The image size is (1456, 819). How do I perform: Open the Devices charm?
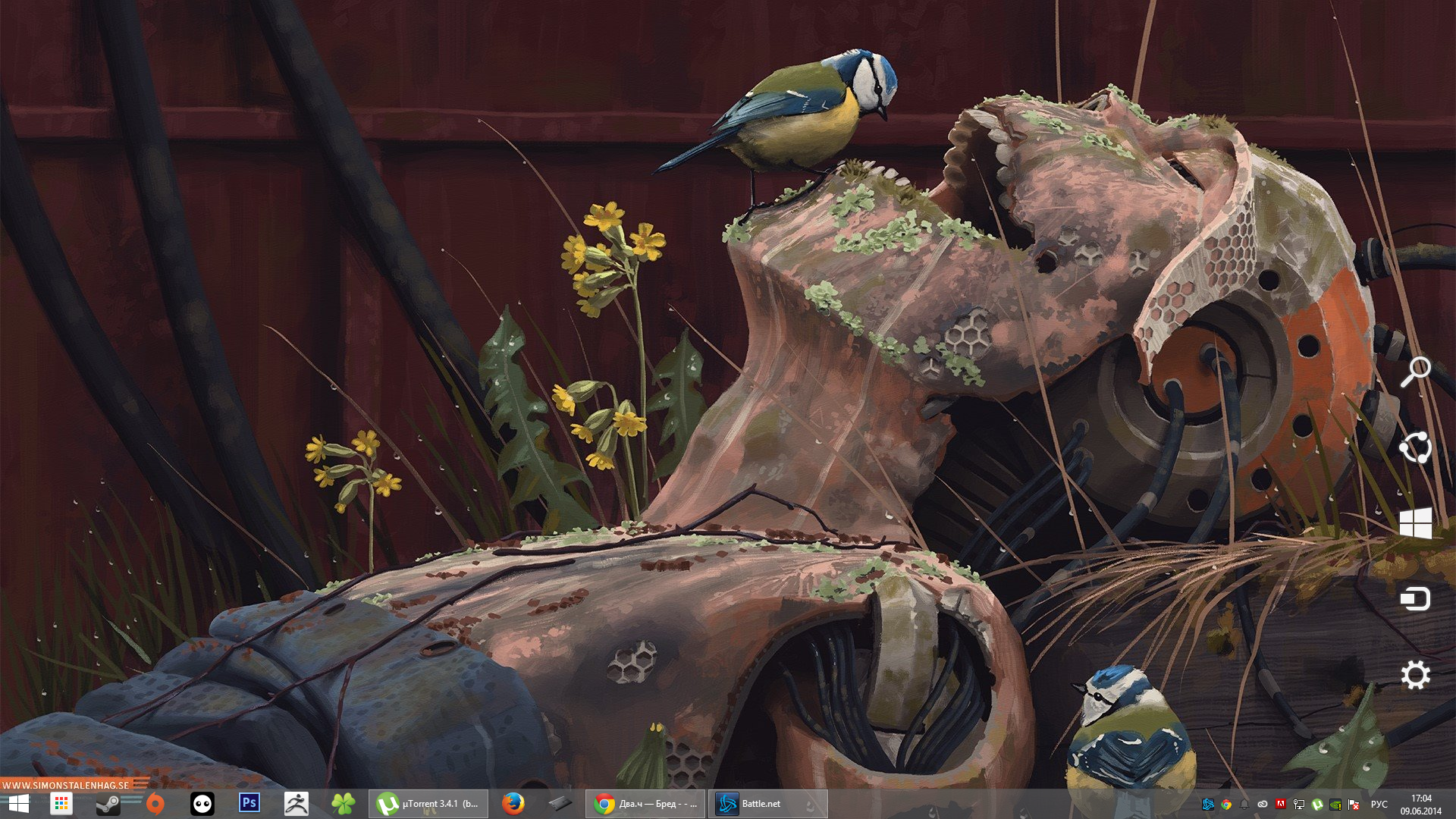(x=1415, y=599)
